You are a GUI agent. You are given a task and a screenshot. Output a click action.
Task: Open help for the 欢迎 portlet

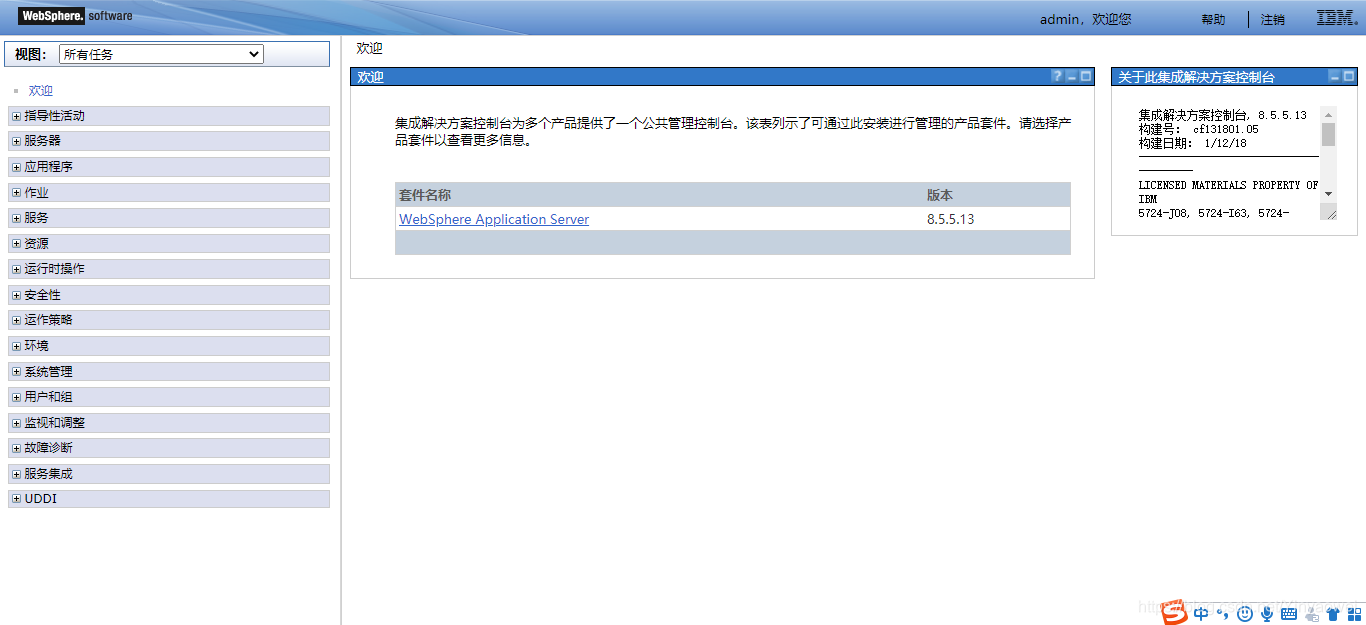(x=1057, y=76)
